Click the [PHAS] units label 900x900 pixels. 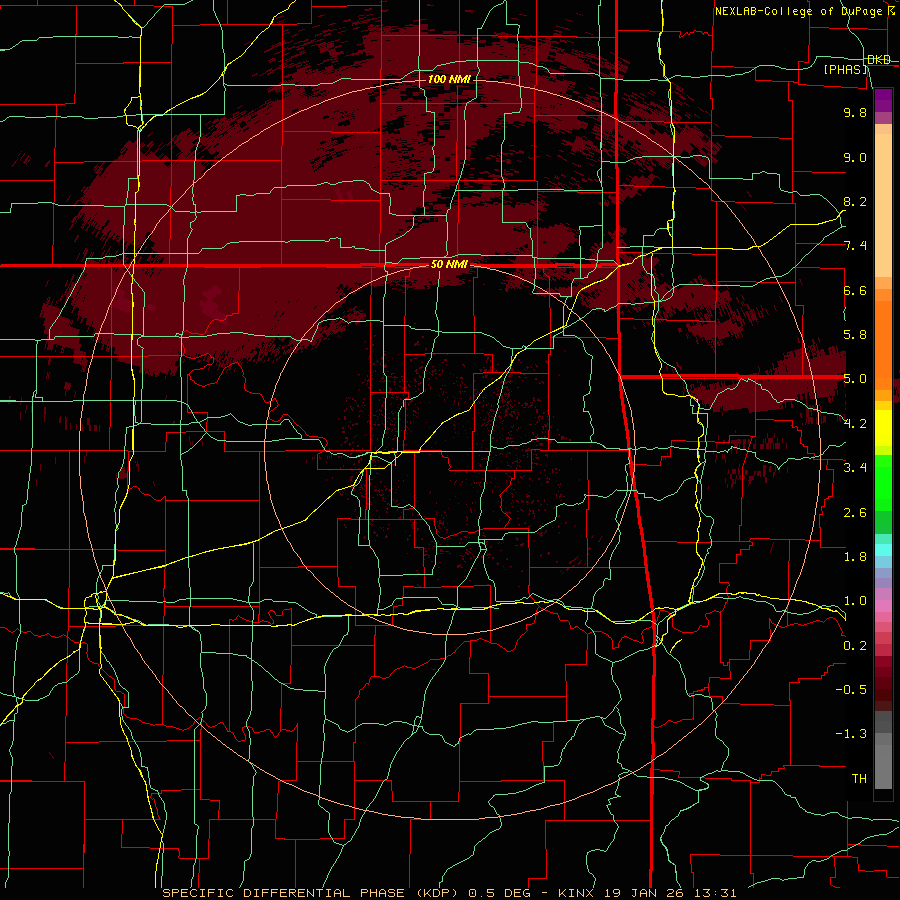point(845,70)
